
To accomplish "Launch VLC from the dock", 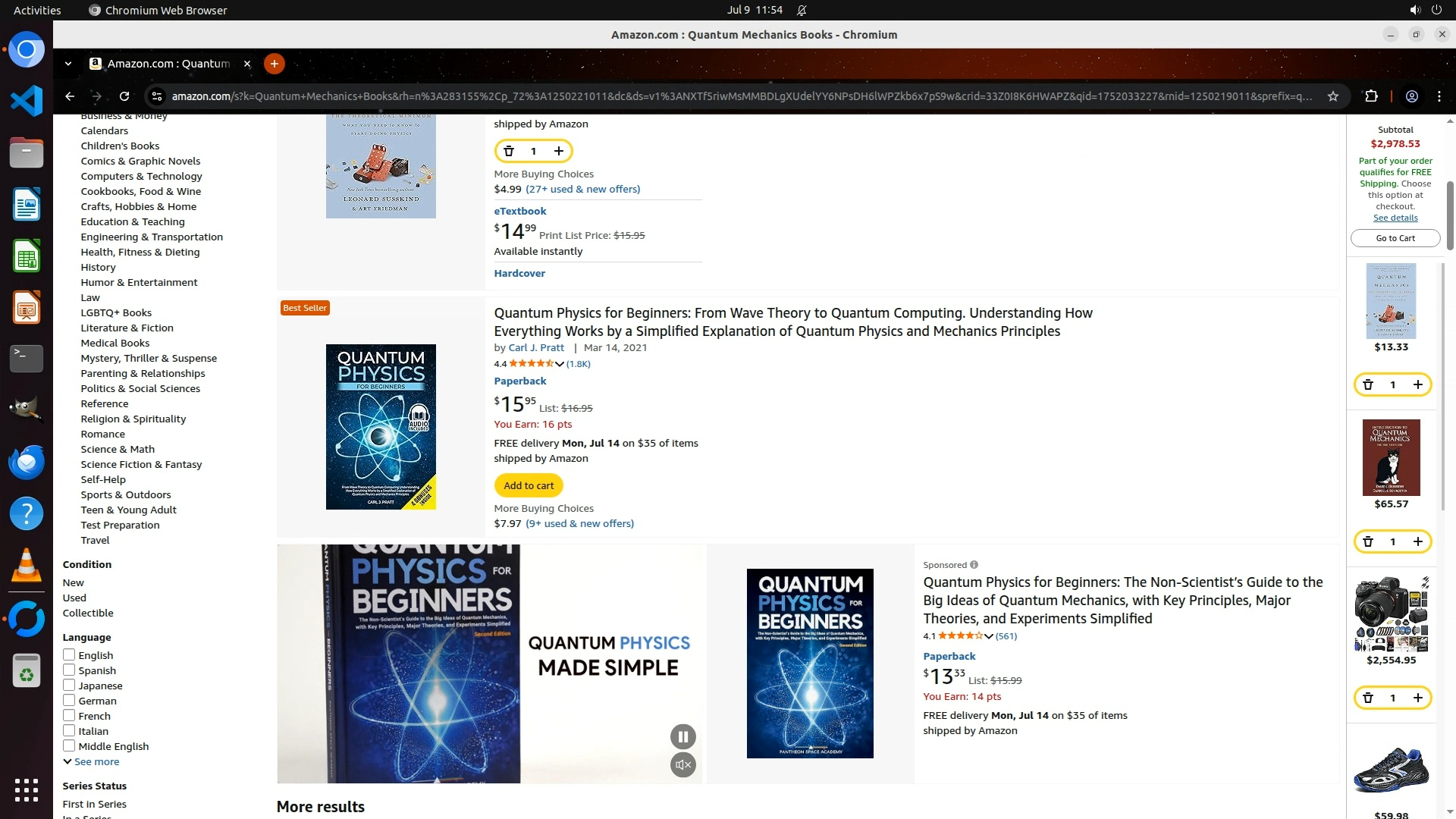I will click(x=27, y=565).
